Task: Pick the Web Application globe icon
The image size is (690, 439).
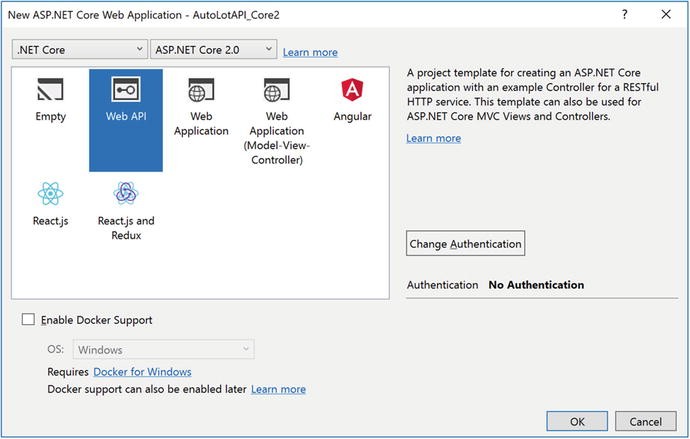Action: point(201,90)
